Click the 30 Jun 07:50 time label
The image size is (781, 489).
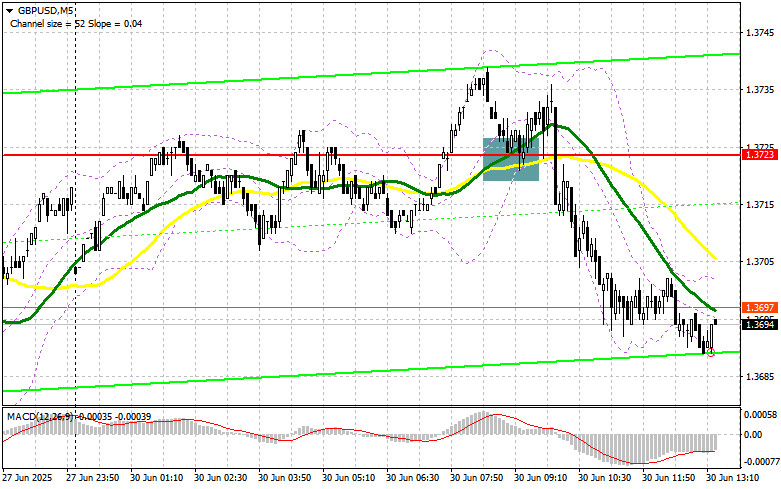point(477,478)
